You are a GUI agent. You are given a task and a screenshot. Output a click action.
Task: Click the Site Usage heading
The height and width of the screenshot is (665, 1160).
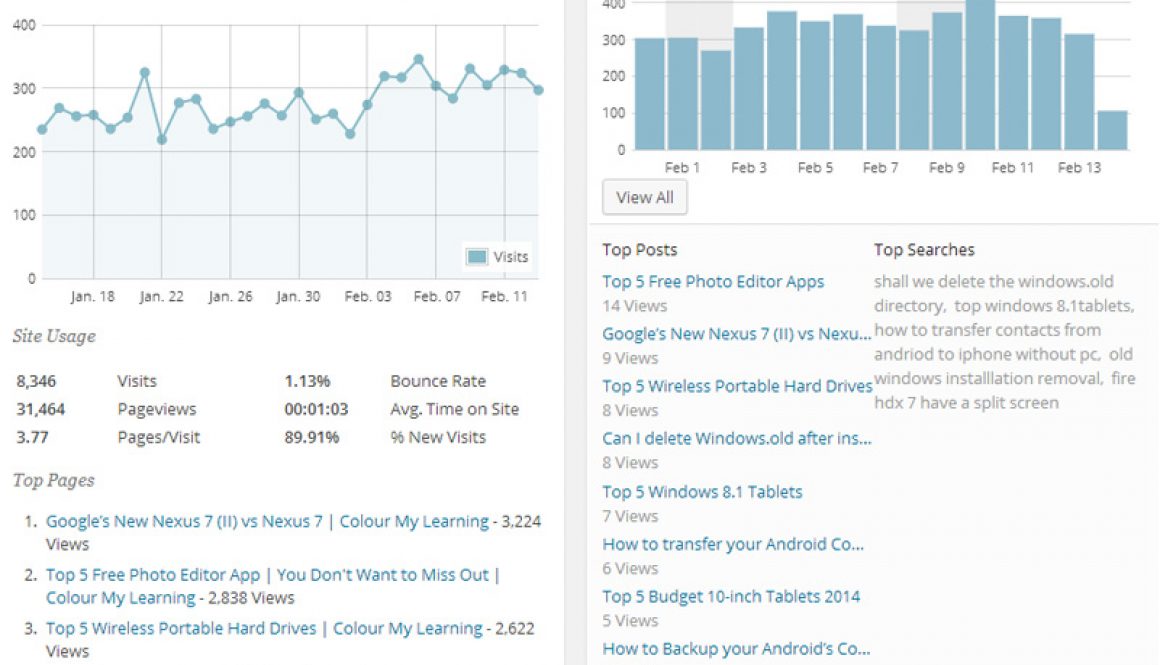tap(54, 336)
